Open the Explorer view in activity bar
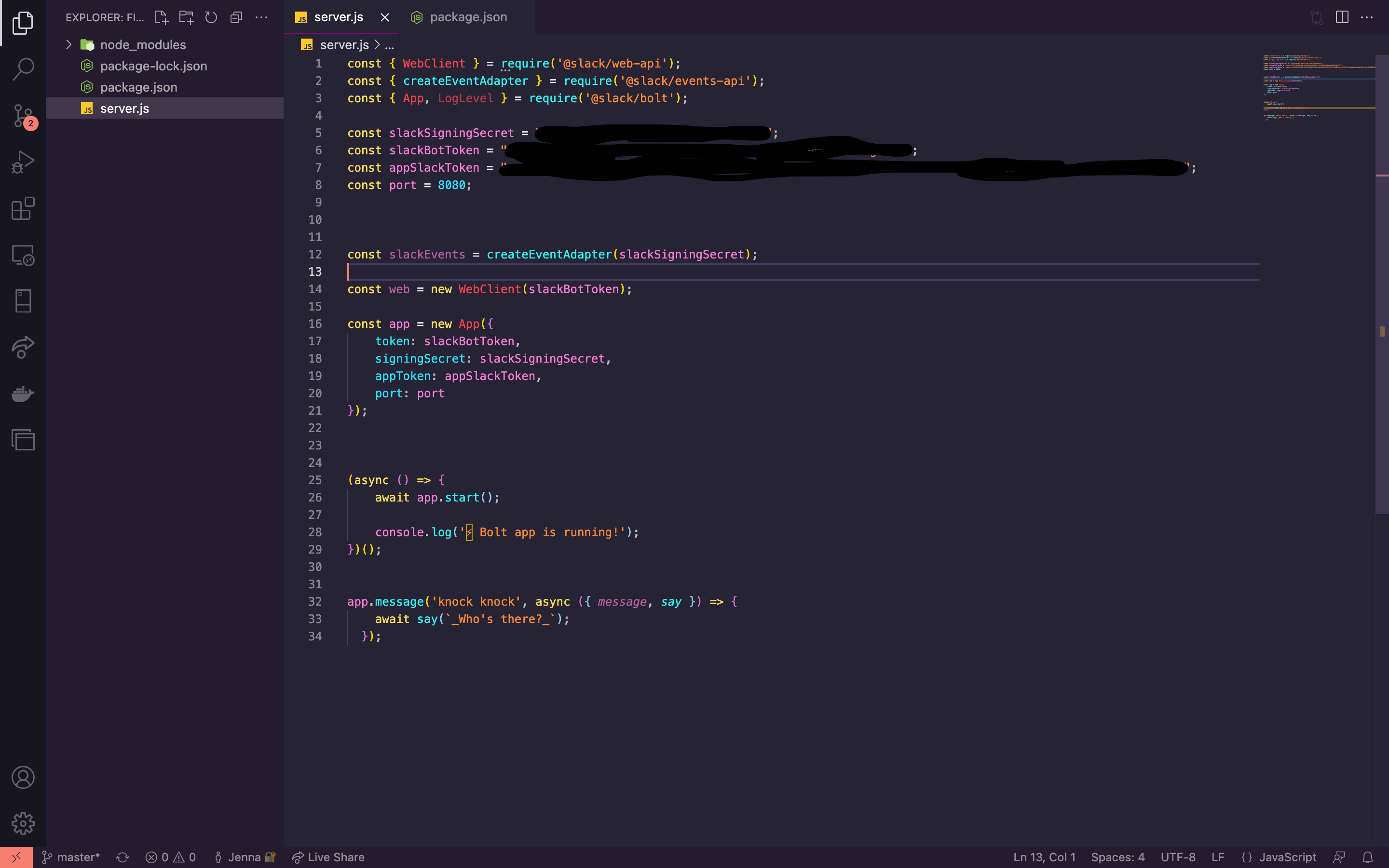This screenshot has height=868, width=1389. 23,23
